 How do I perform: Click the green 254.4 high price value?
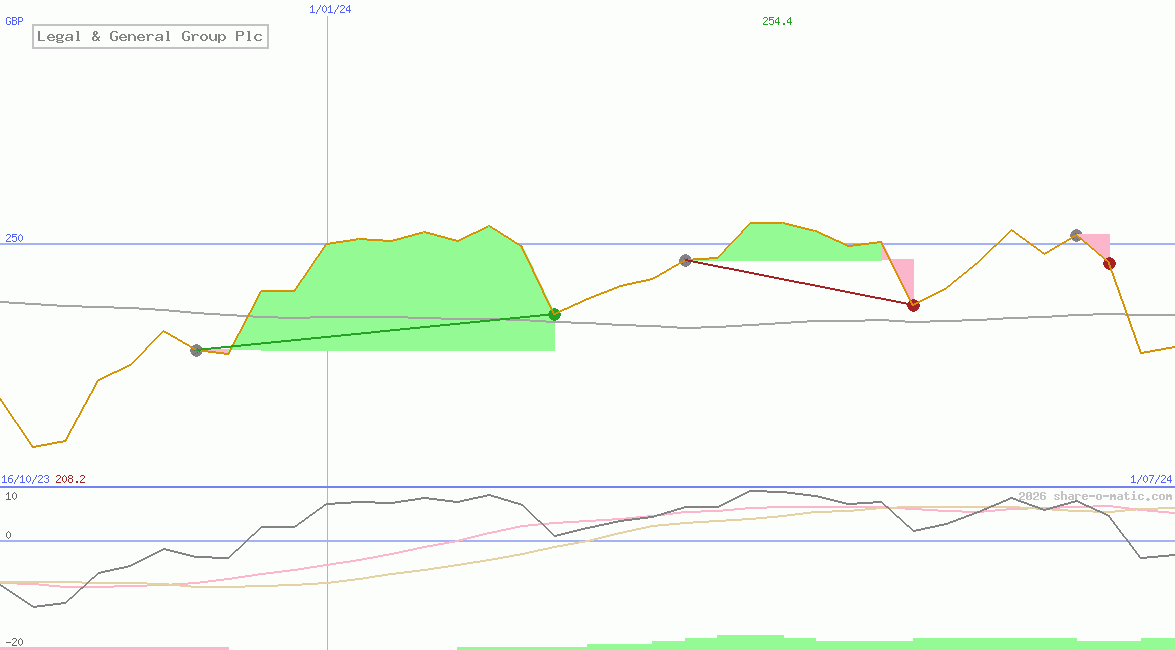click(x=777, y=21)
